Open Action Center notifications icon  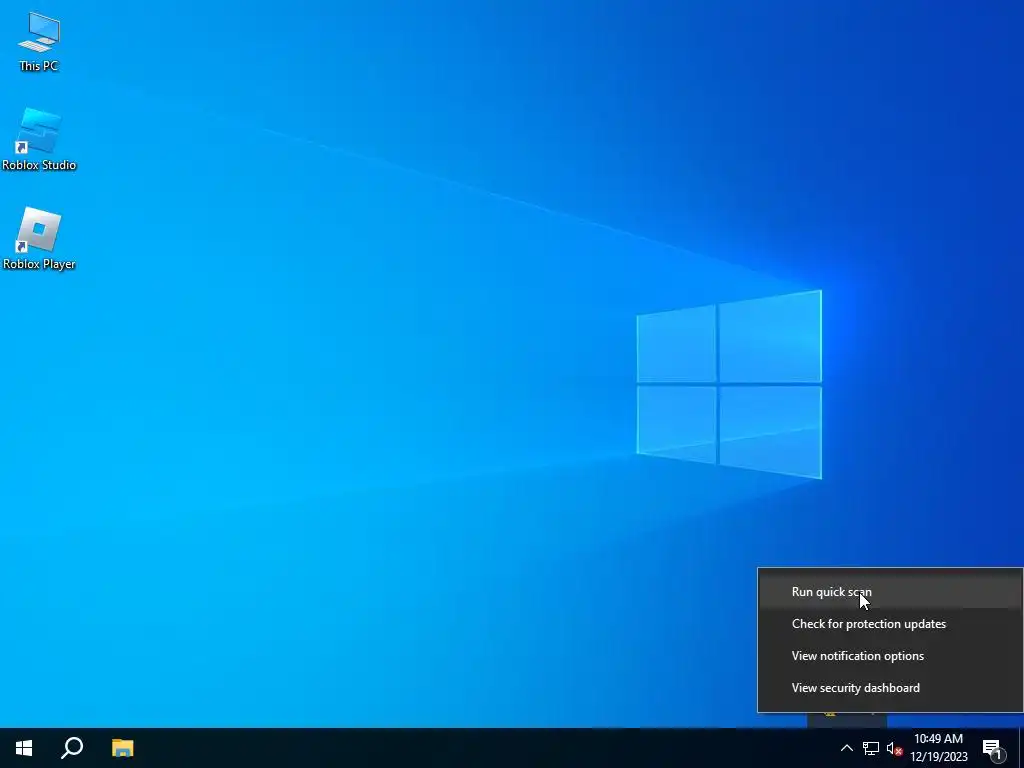(993, 748)
